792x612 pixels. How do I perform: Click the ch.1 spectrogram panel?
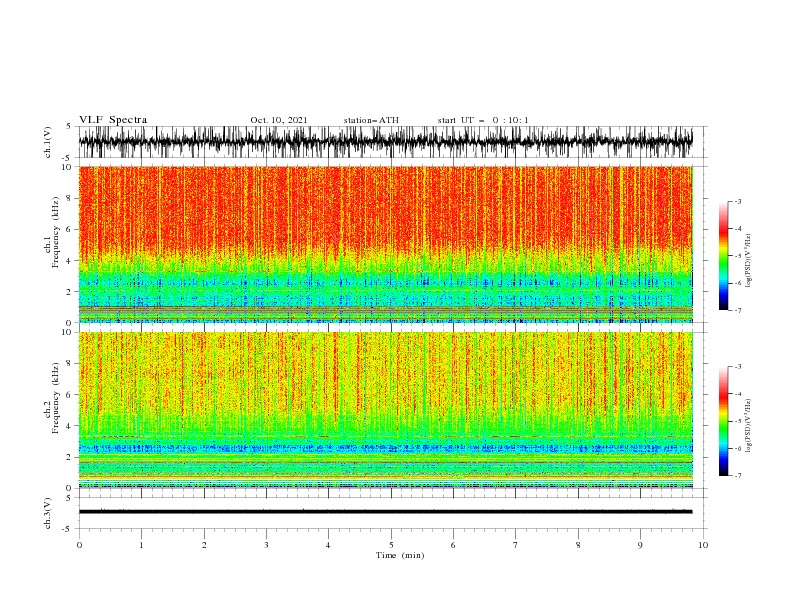[385, 244]
